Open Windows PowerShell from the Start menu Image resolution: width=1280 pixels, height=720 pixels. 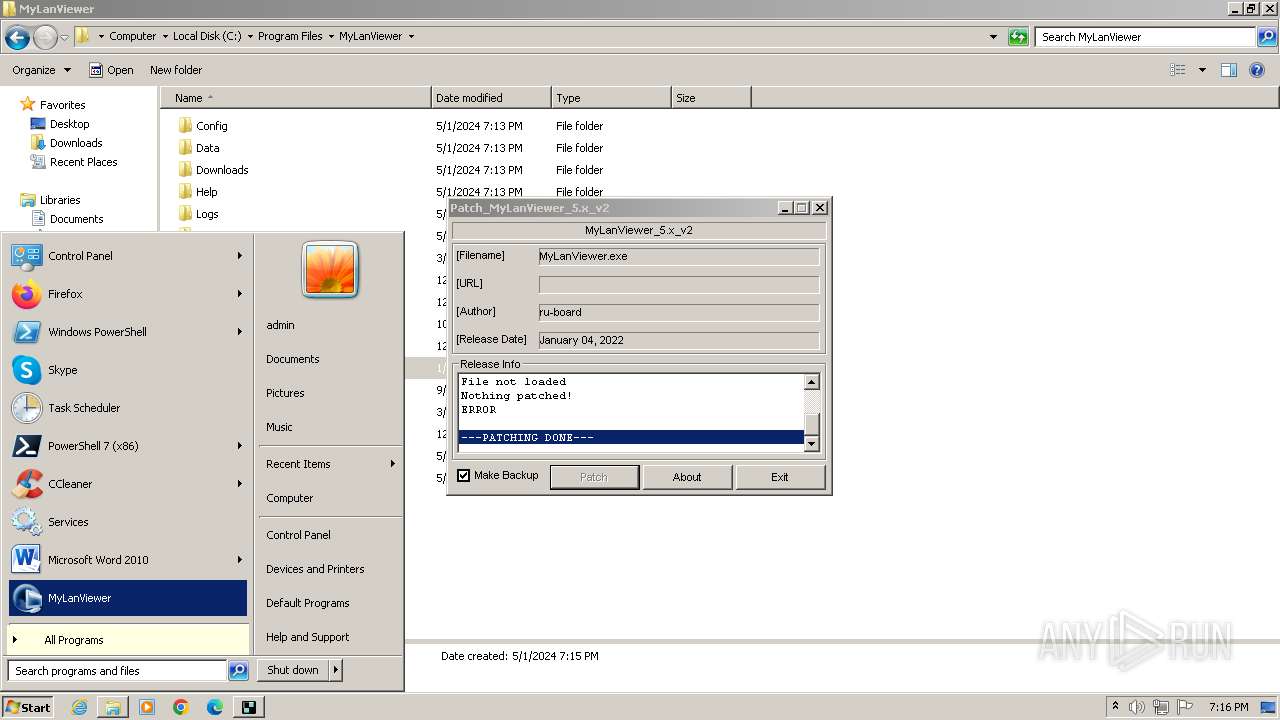127,332
